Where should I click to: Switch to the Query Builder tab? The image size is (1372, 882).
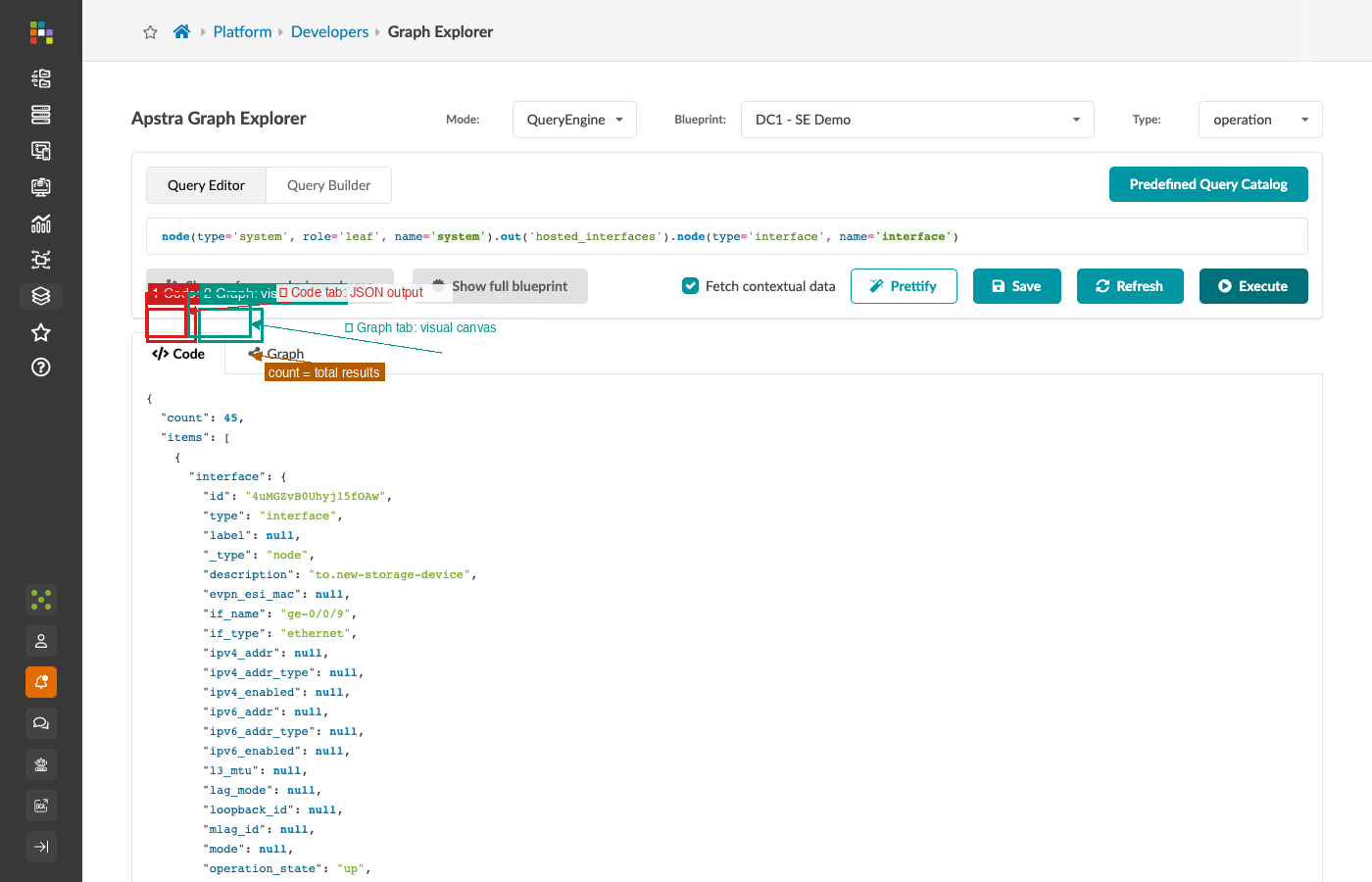[328, 185]
